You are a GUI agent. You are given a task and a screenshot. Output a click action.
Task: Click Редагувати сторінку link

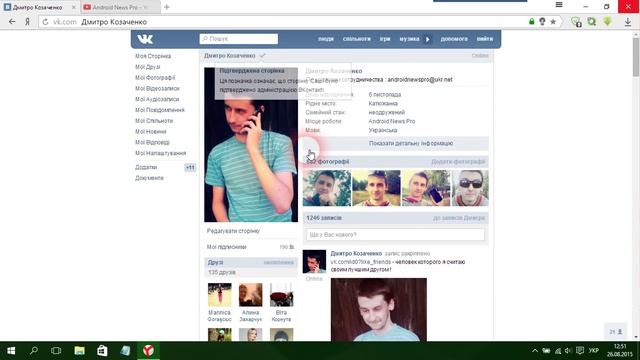(233, 231)
